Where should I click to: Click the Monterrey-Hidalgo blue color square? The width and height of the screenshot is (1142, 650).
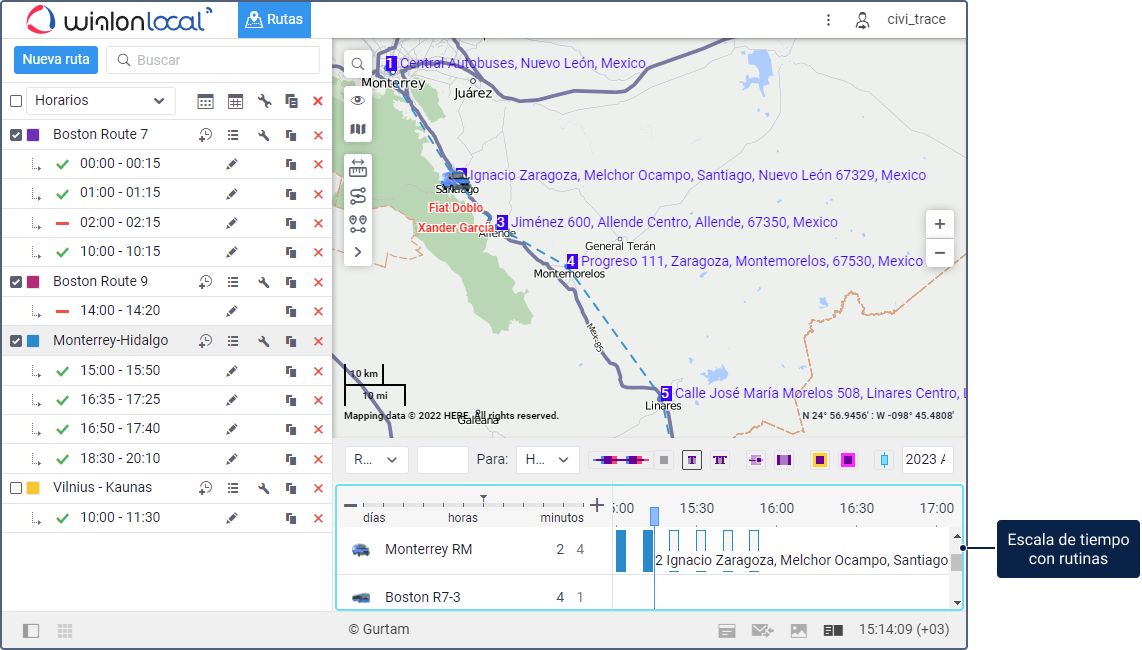tap(33, 341)
